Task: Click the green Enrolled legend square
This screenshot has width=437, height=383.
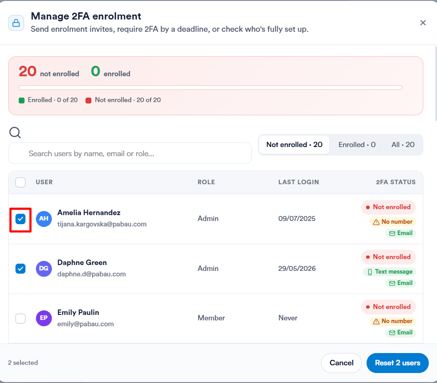Action: (22, 100)
